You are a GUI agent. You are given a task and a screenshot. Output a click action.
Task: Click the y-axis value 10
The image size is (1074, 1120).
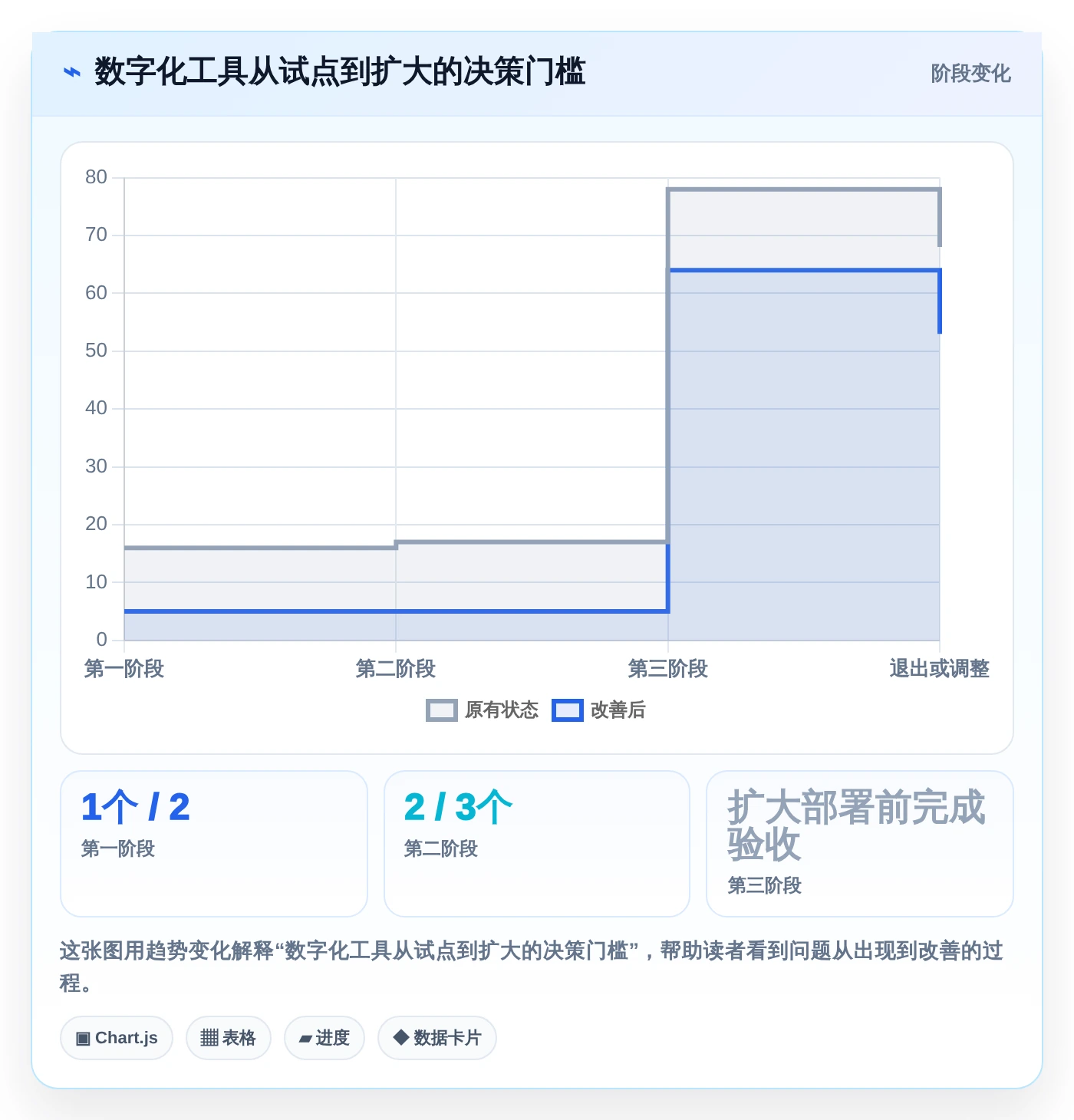coord(96,582)
